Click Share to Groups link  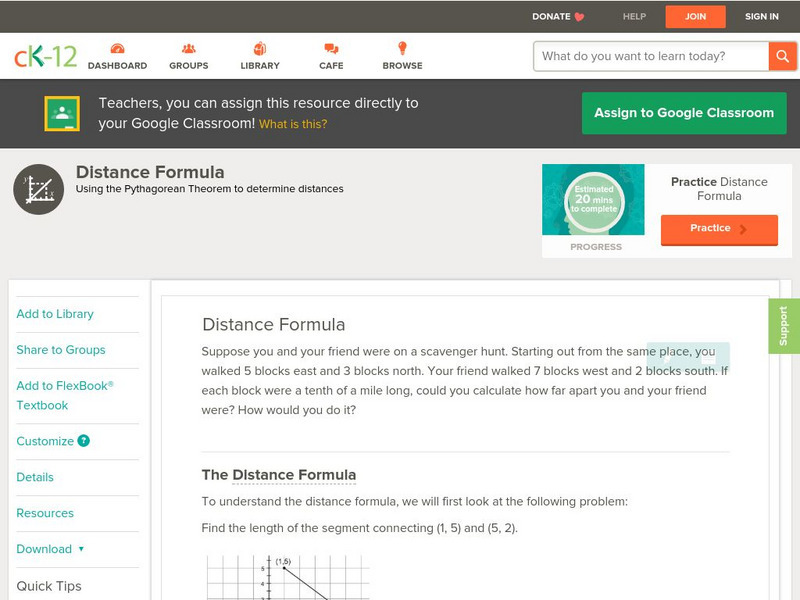(61, 350)
